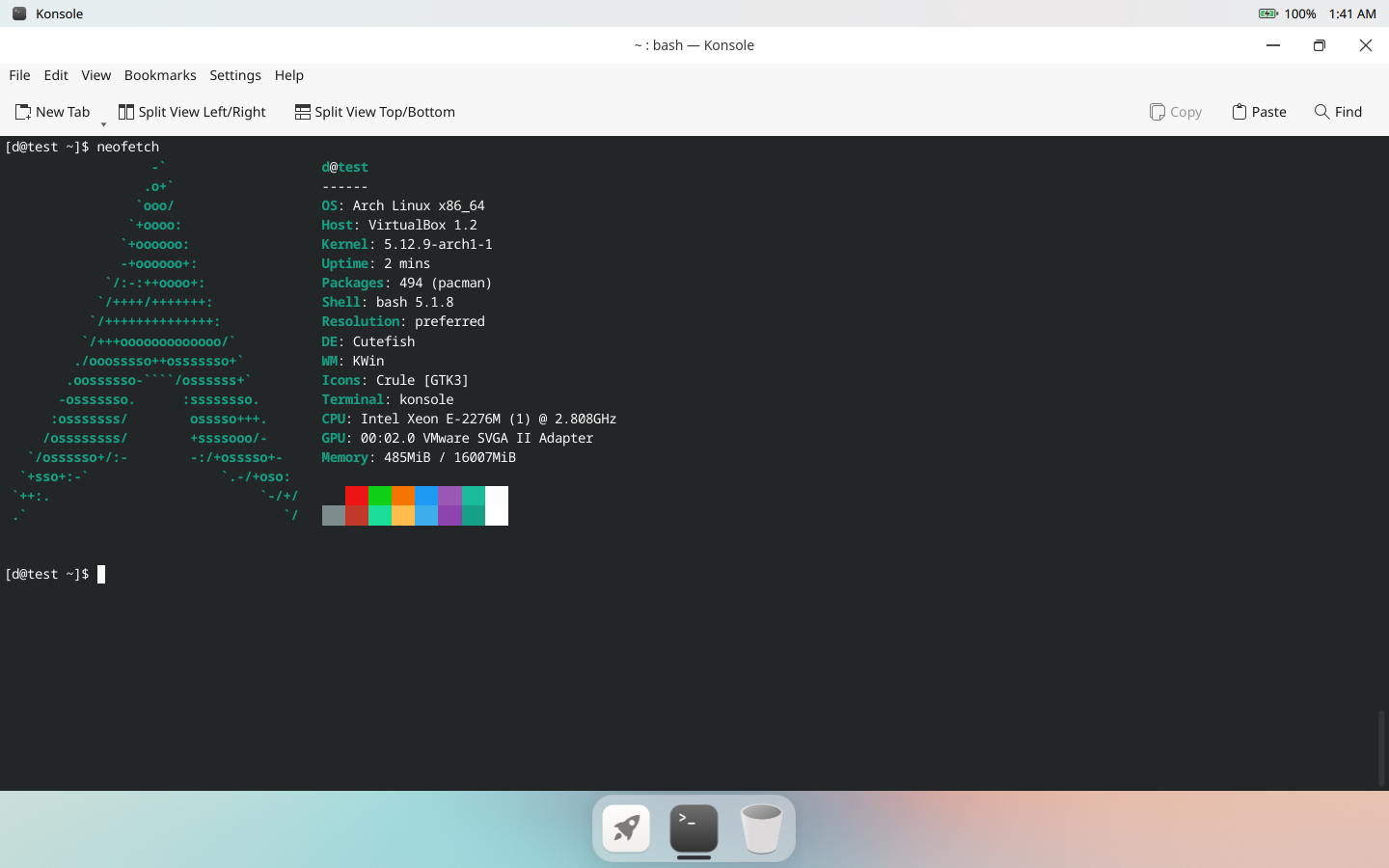Open the Settings menu

pyautogui.click(x=235, y=75)
